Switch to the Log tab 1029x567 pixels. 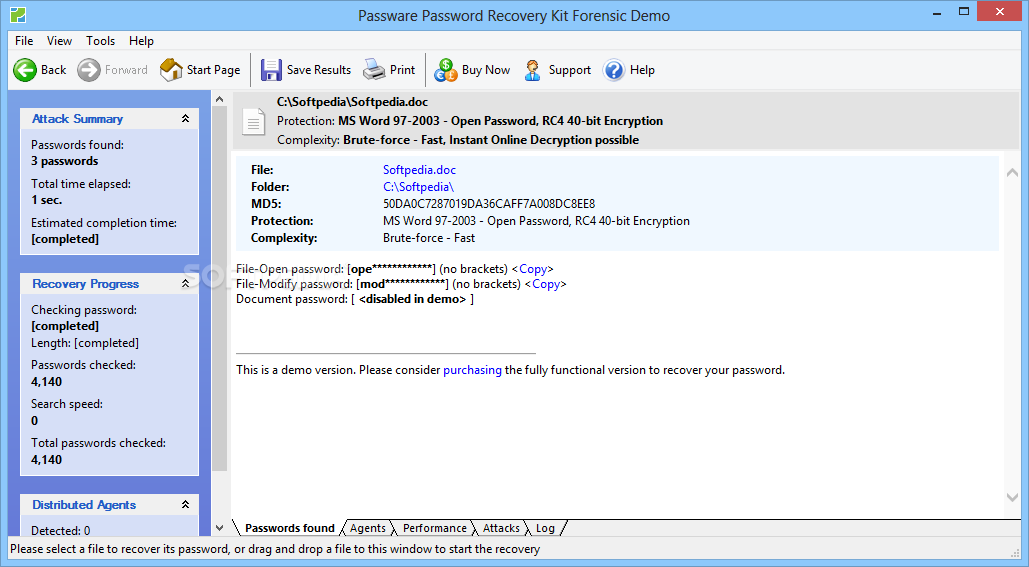545,528
